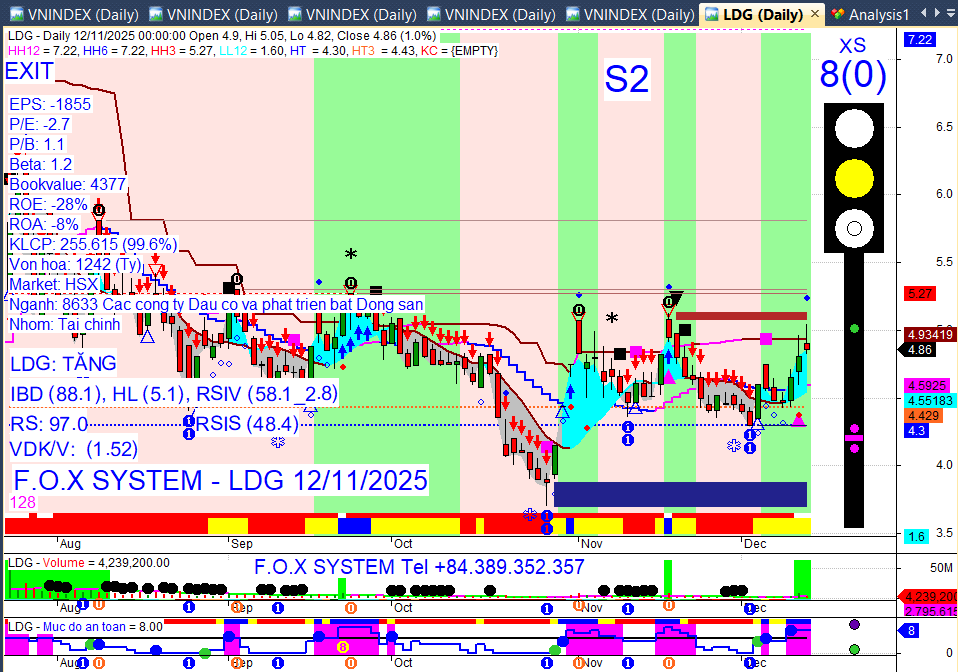Click the Nganh: 8633 sector description line
The height and width of the screenshot is (672, 958).
tap(216, 305)
